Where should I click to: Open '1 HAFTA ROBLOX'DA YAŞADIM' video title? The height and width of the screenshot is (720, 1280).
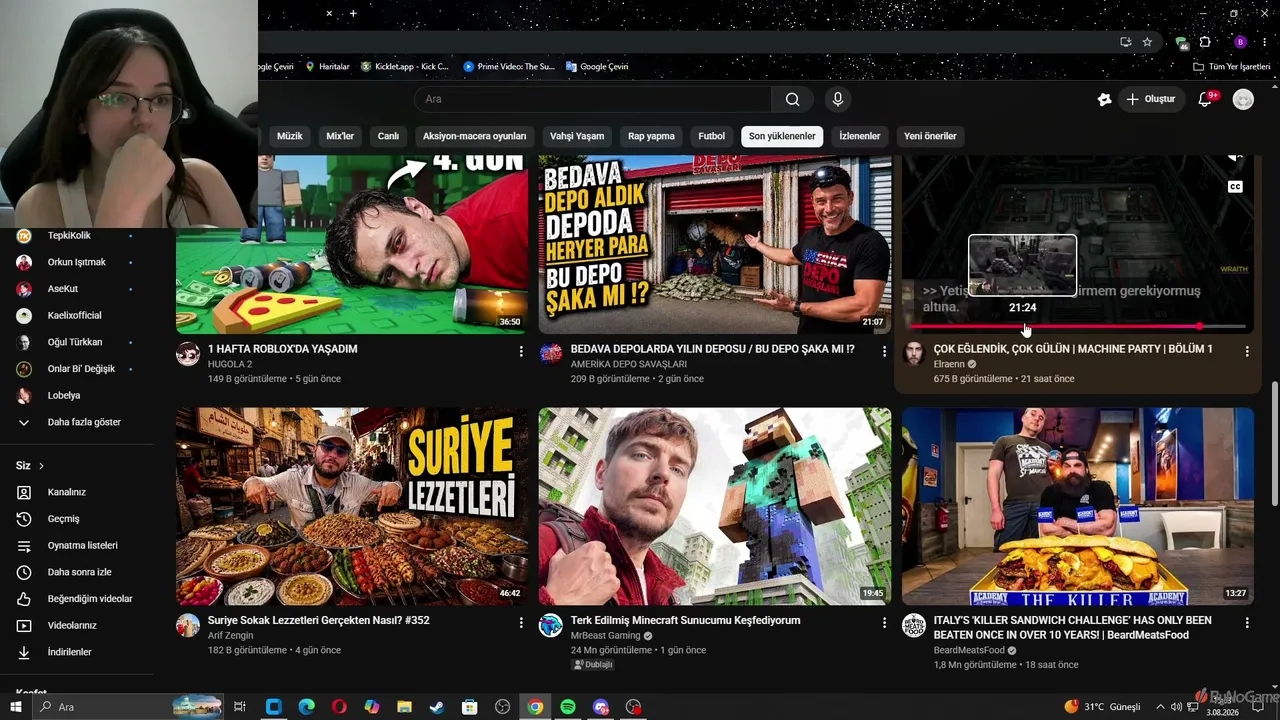pyautogui.click(x=283, y=349)
